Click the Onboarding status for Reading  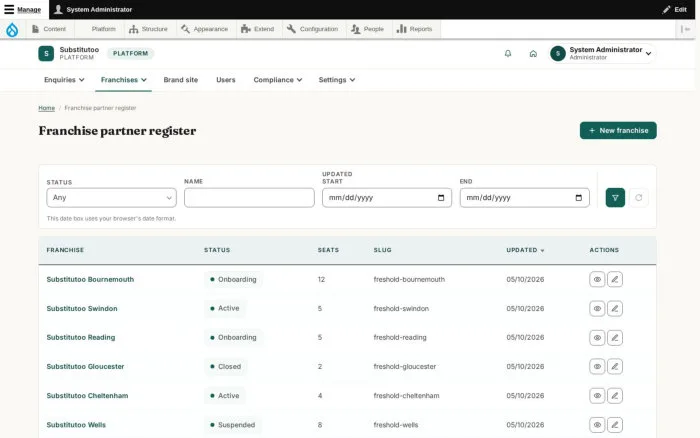pos(233,338)
